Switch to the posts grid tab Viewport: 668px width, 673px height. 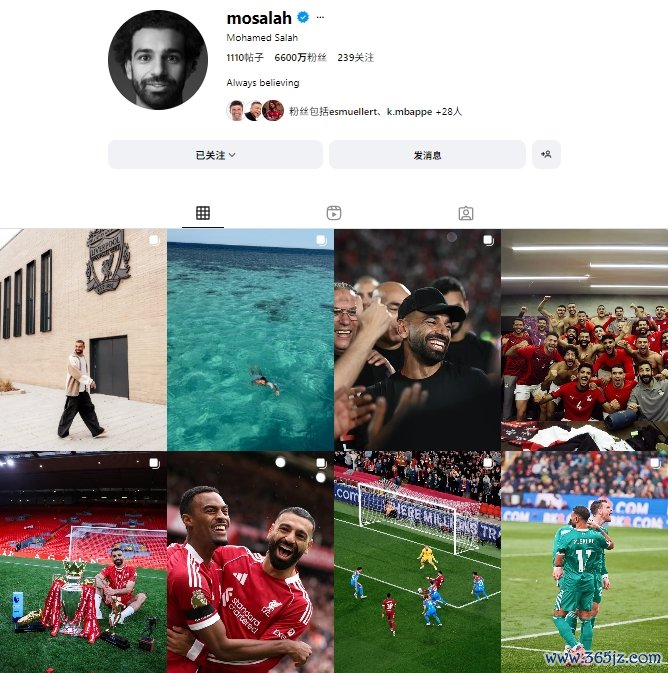pyautogui.click(x=203, y=213)
